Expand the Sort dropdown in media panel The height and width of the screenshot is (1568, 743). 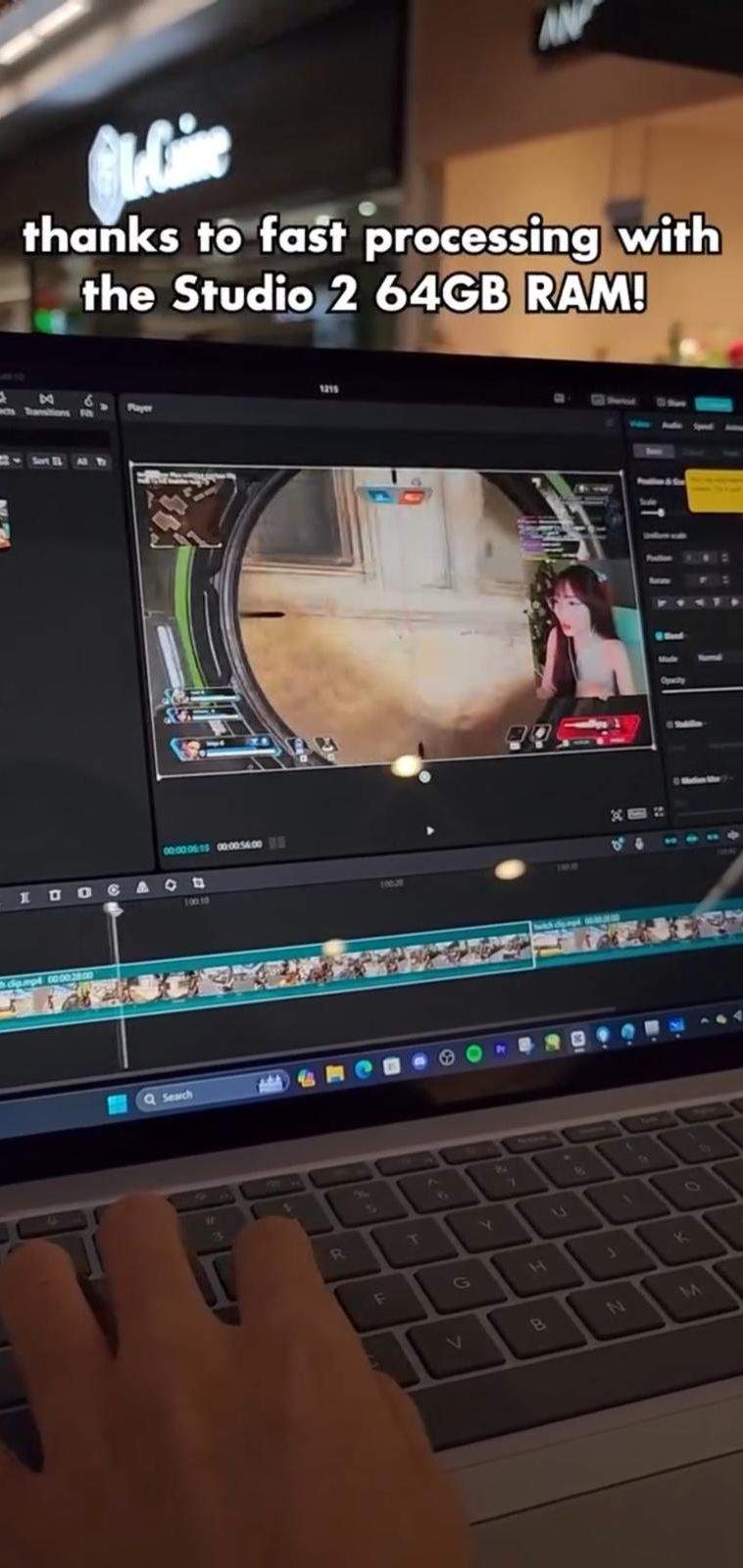(x=47, y=460)
